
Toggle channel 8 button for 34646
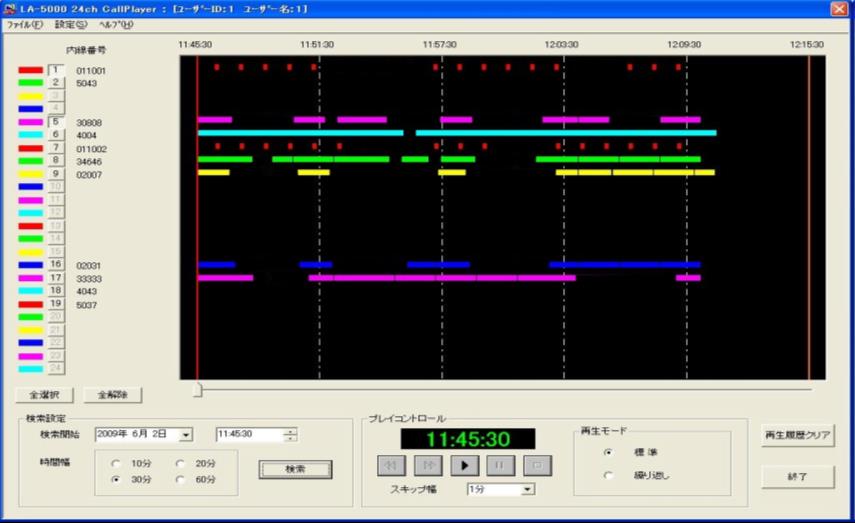[56, 160]
